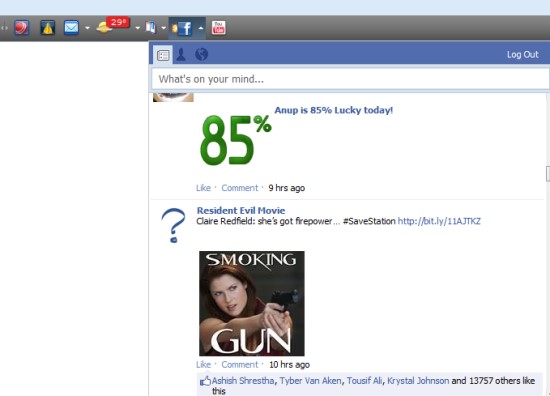
Task: Open the yellow warning-sign toolbar icon
Action: (x=47, y=28)
